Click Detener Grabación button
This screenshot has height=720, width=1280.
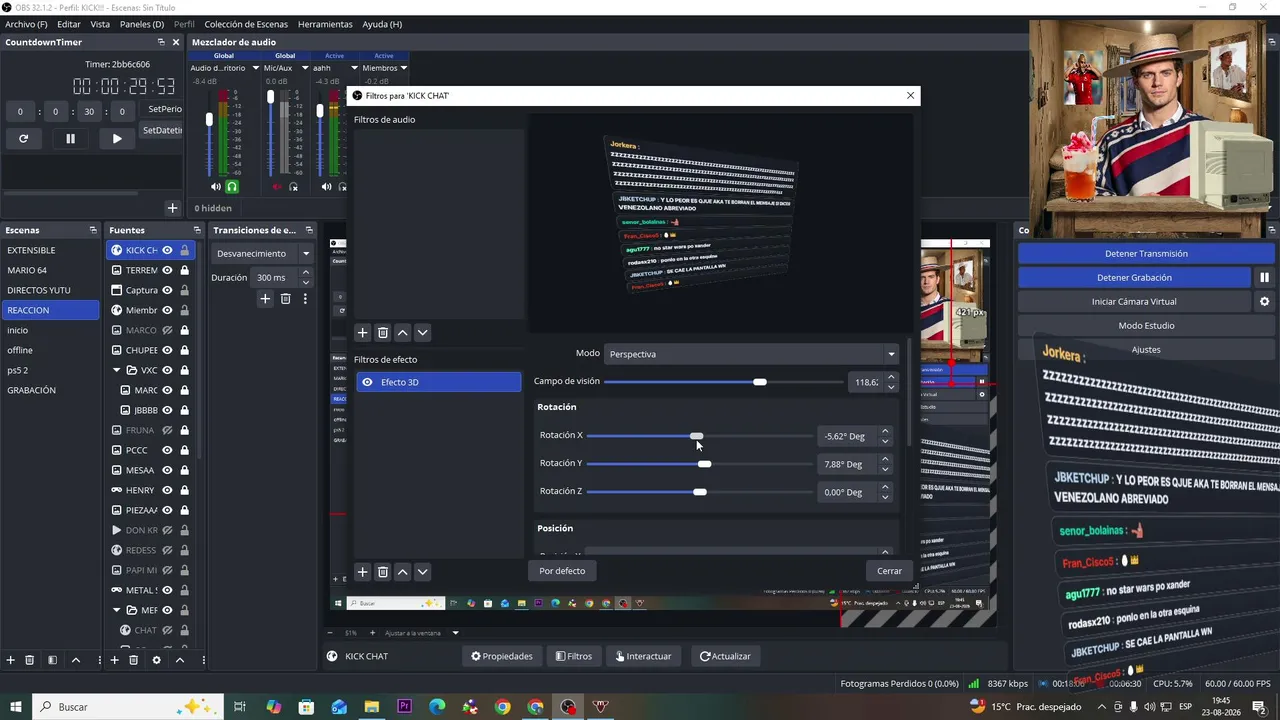click(x=1134, y=278)
